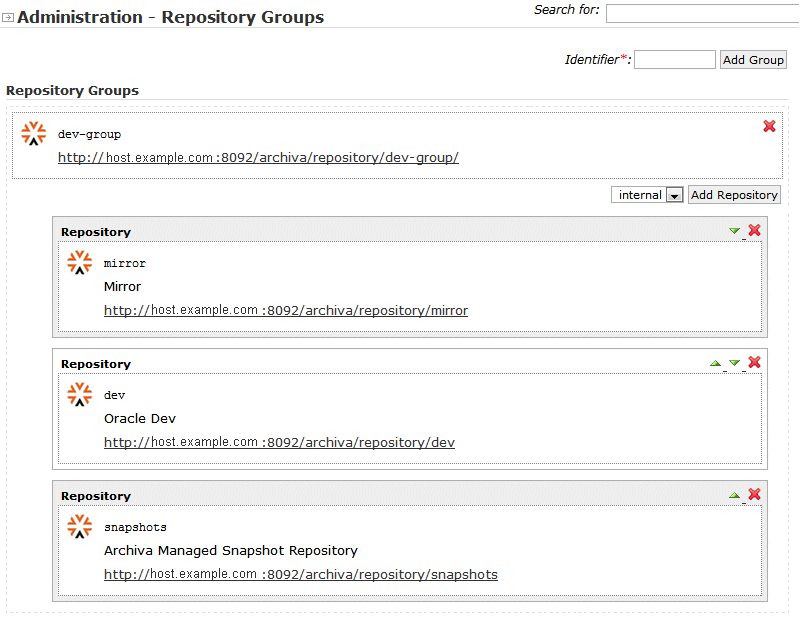Select the dev identifier text
Viewport: 801px width, 620px height.
(114, 395)
